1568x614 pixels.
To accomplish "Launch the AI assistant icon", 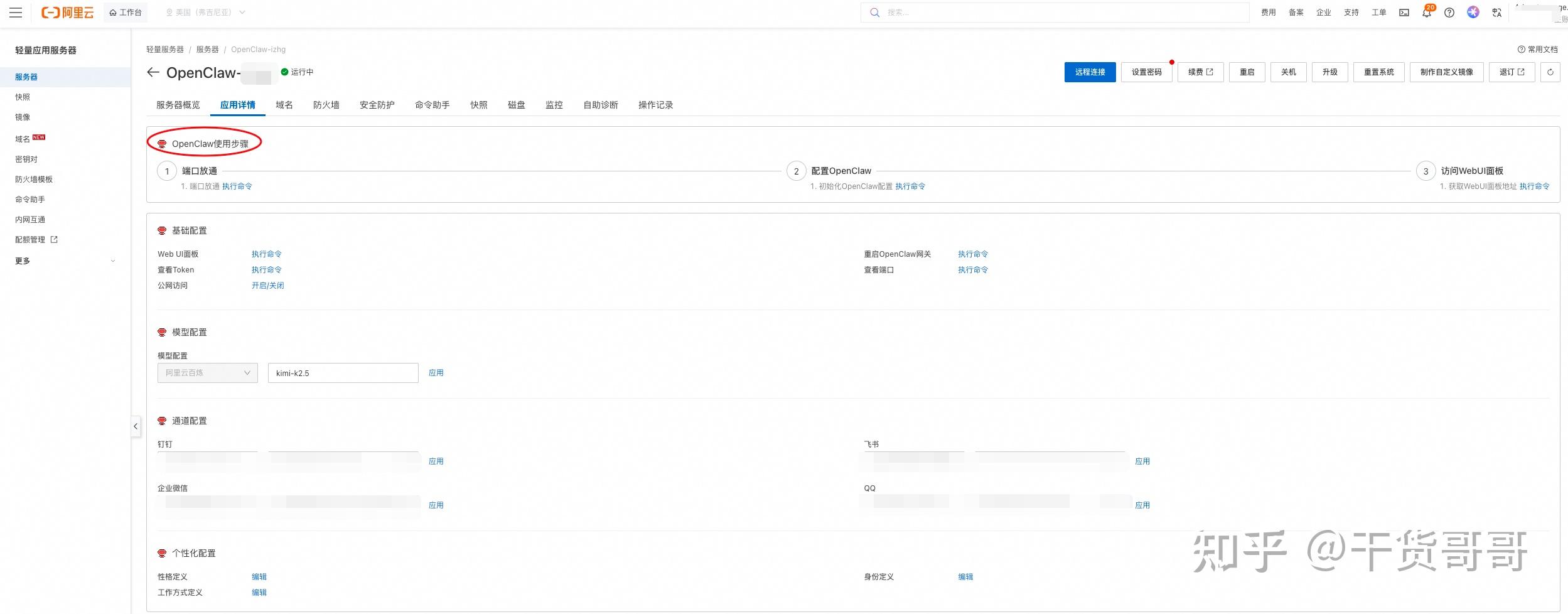I will tap(1473, 13).
